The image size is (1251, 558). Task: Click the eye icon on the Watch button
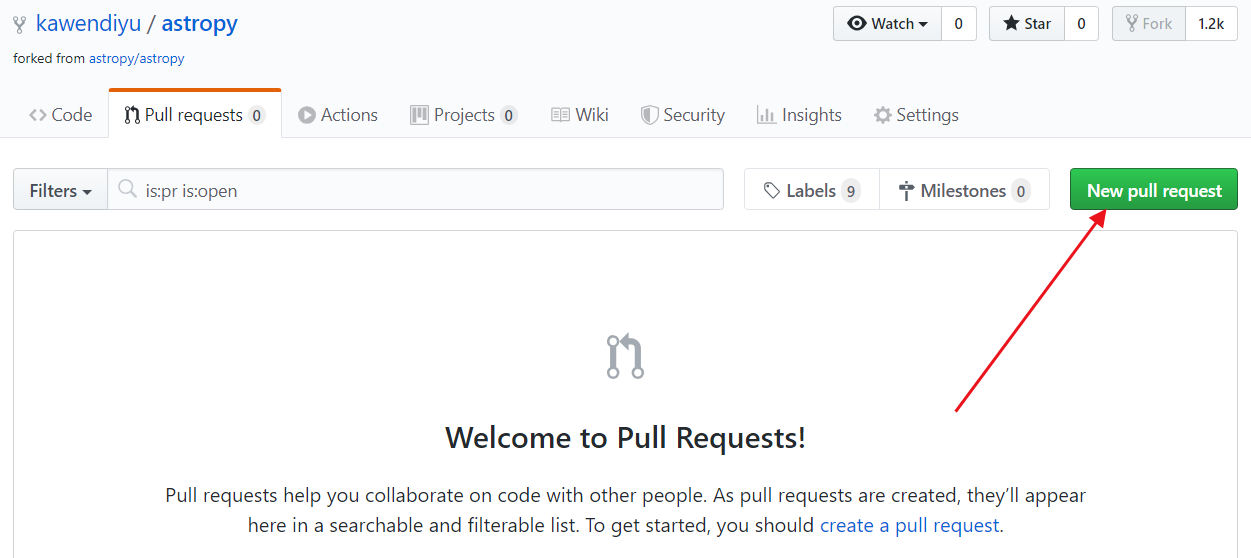click(x=857, y=23)
